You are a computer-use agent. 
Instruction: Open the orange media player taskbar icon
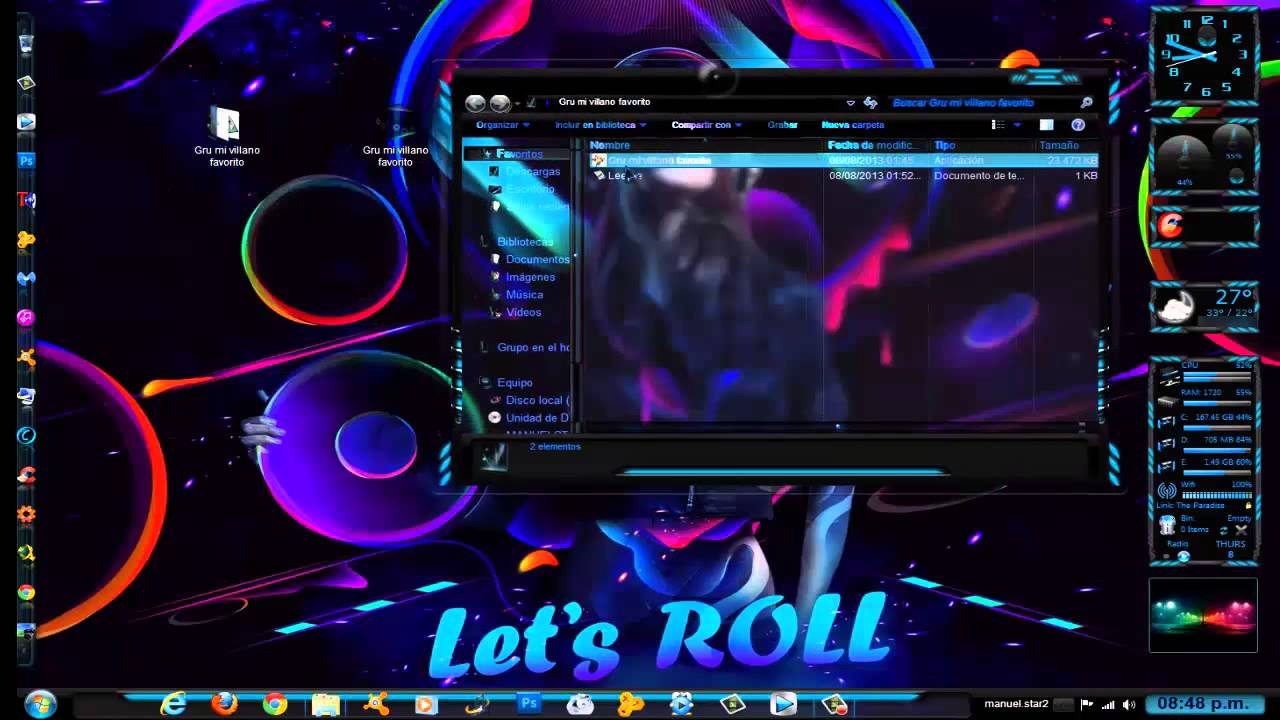(x=427, y=704)
